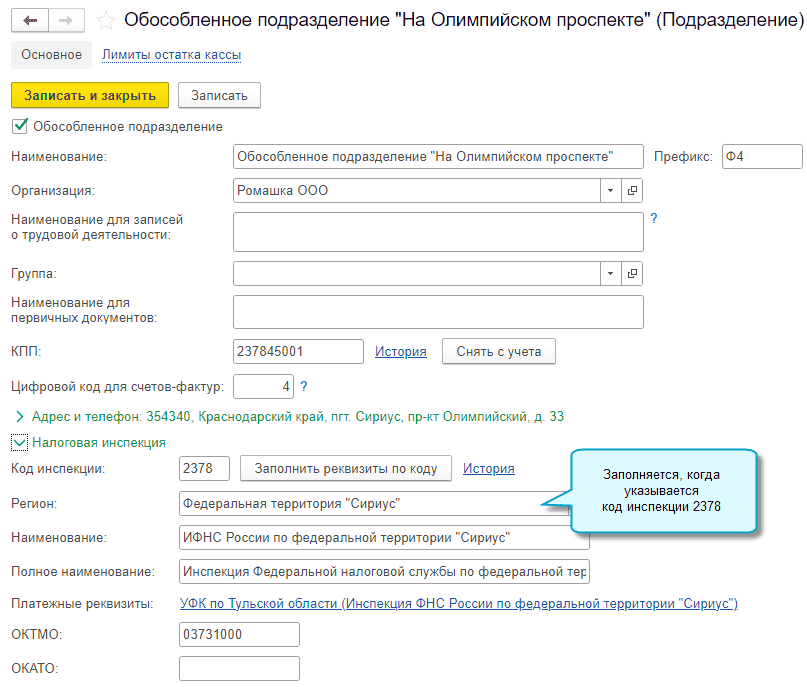Collapse the Налоговая инспекция section
The width and height of the screenshot is (807, 687).
[19, 442]
